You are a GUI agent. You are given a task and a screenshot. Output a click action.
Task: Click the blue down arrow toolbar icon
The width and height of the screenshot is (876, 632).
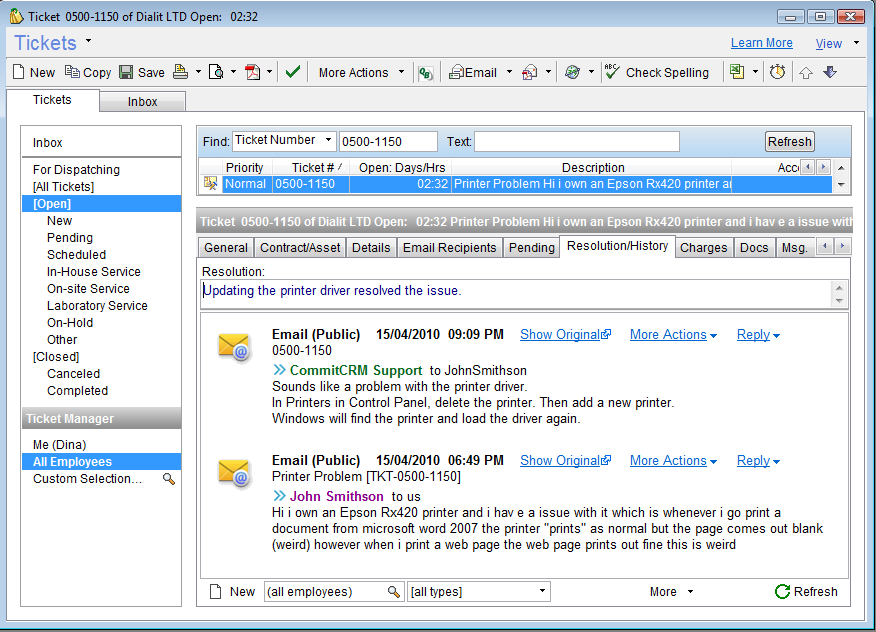[829, 72]
